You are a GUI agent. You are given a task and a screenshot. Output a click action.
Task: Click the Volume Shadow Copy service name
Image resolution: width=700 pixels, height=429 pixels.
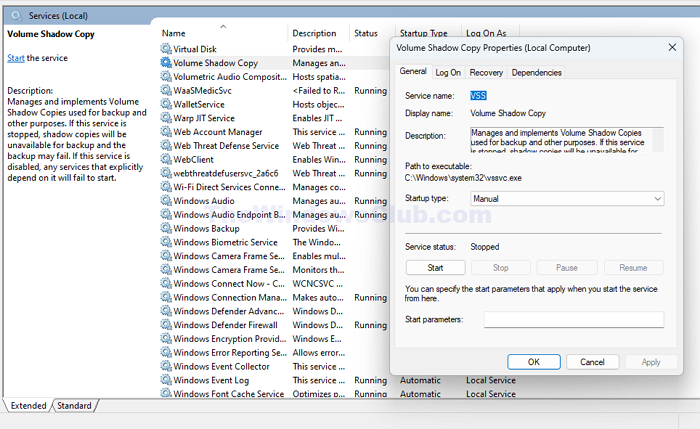tap(216, 63)
